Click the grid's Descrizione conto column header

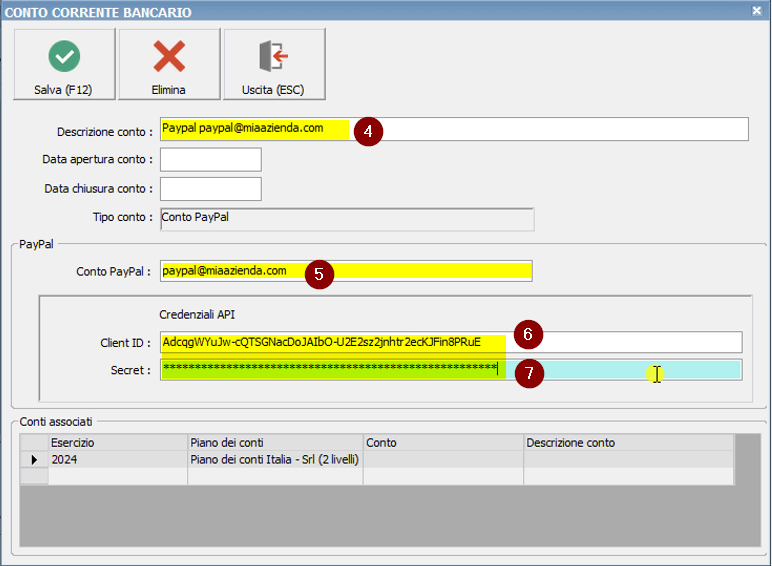pyautogui.click(x=629, y=443)
